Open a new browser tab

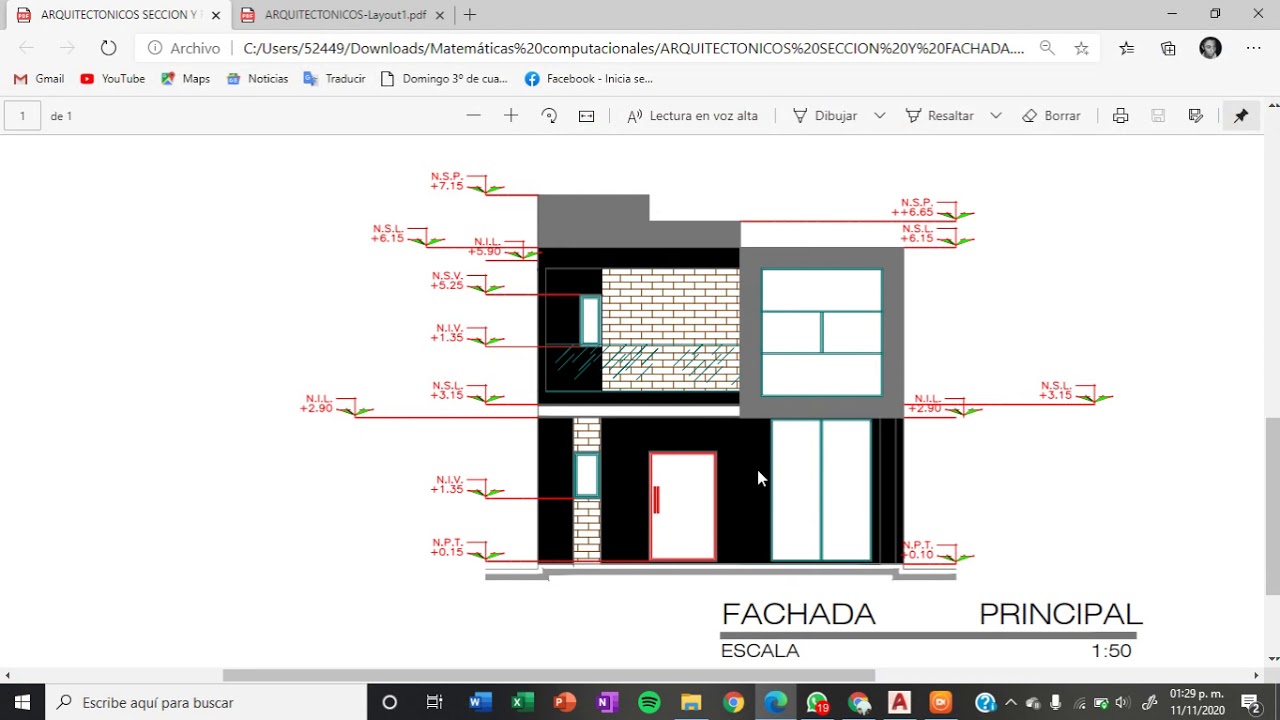[470, 15]
